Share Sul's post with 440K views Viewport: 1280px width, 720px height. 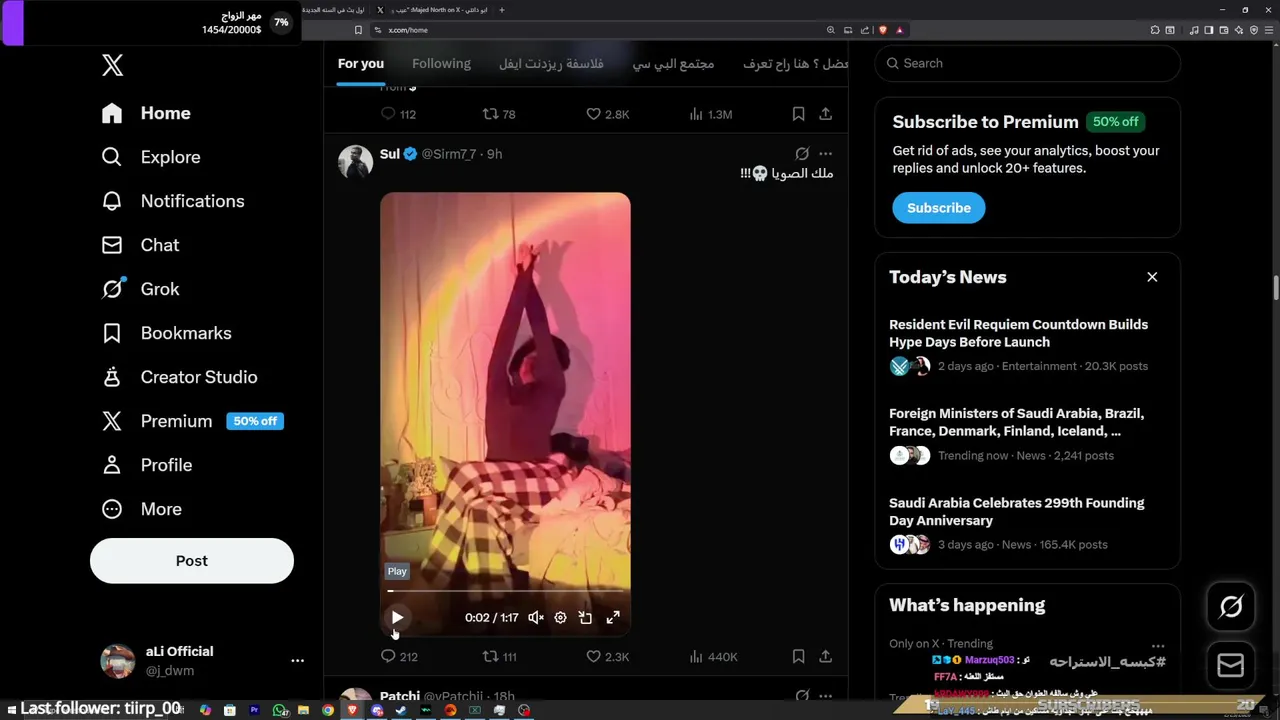coord(825,657)
